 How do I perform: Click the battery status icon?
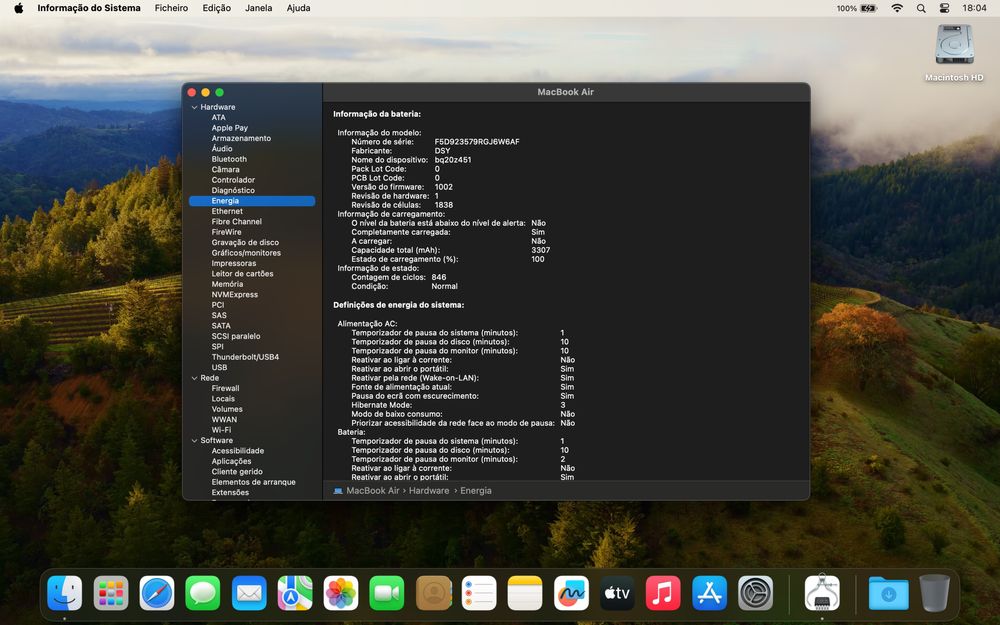click(868, 8)
